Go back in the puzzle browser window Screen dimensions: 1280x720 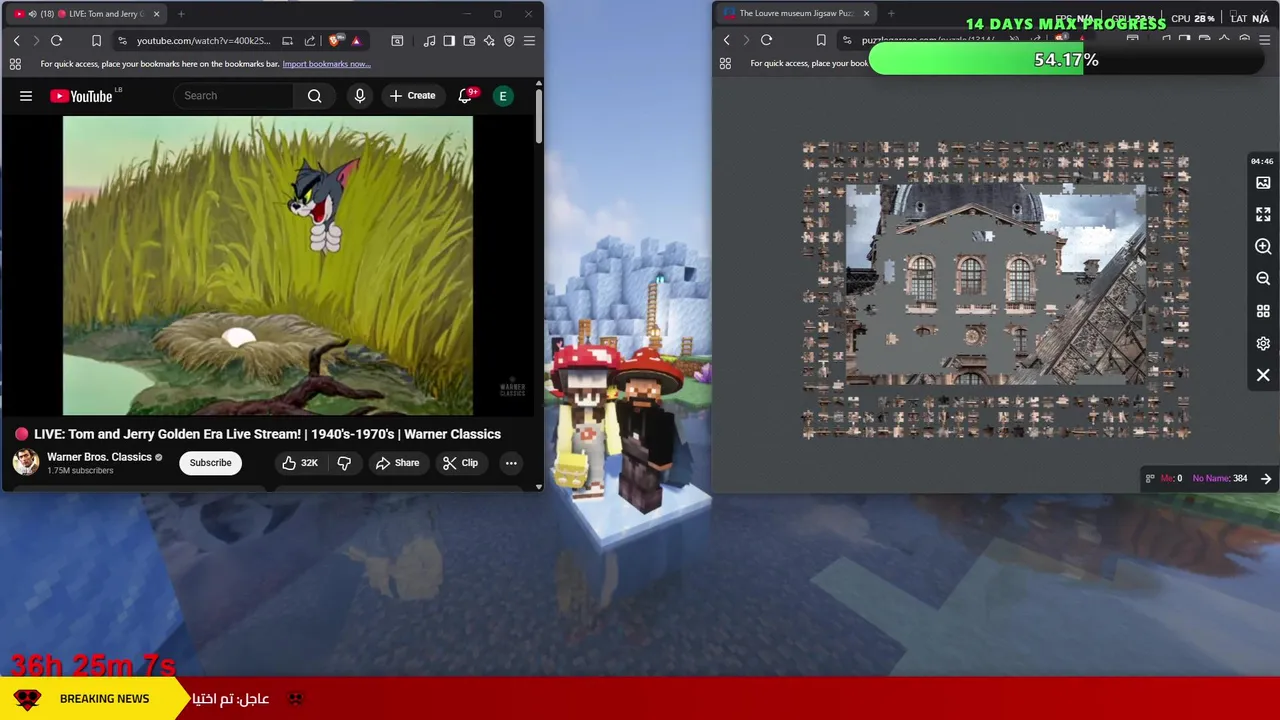pos(726,41)
